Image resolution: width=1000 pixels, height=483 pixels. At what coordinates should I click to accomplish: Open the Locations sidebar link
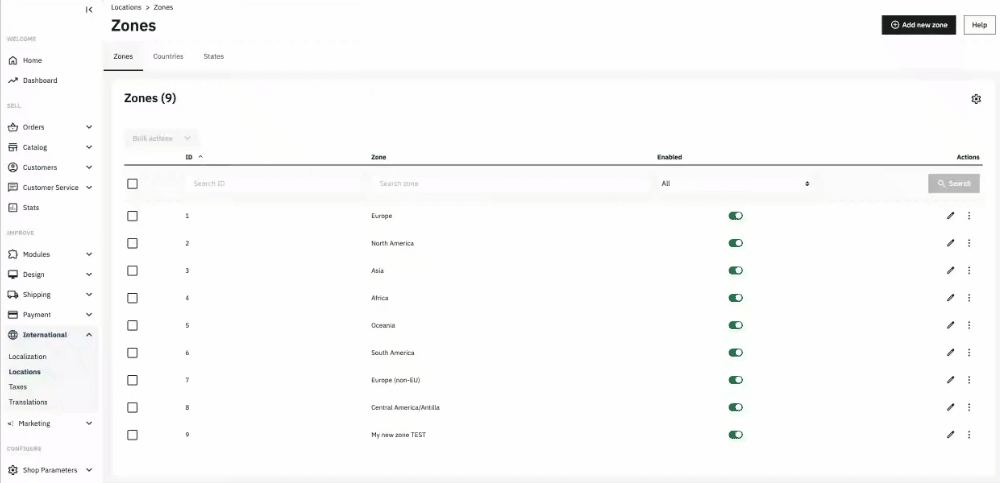25,371
